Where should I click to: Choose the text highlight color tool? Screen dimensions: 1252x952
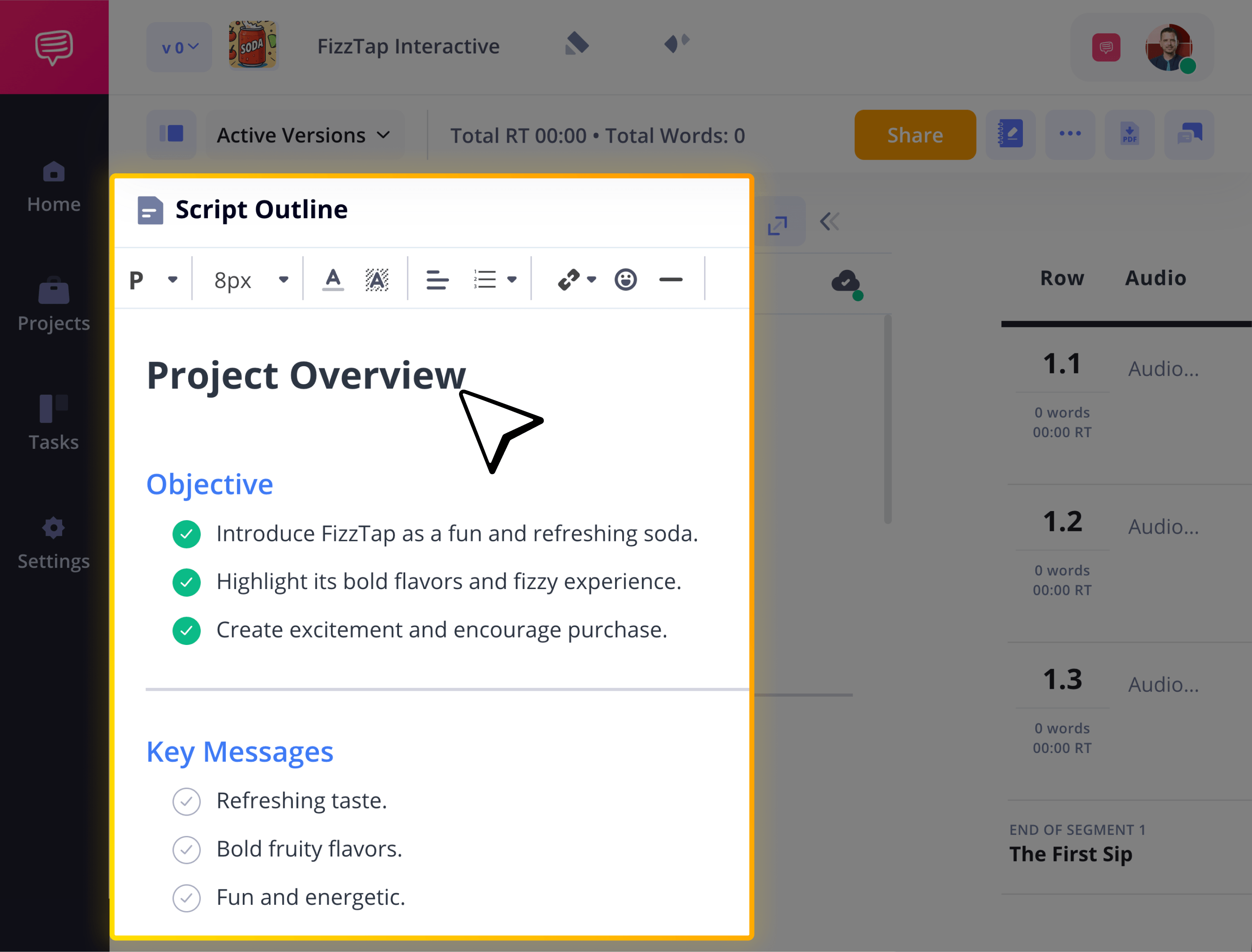coord(377,280)
